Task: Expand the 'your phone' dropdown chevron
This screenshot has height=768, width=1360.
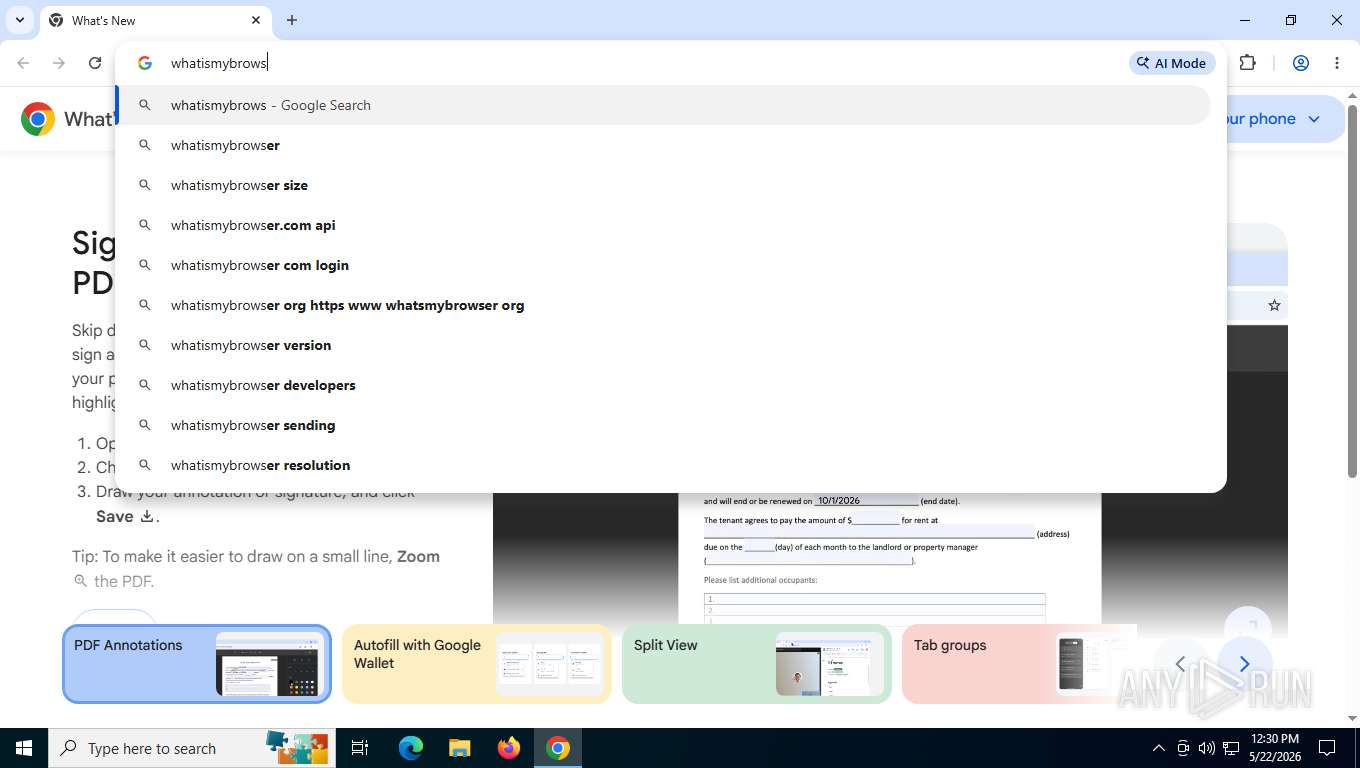Action: tap(1314, 119)
